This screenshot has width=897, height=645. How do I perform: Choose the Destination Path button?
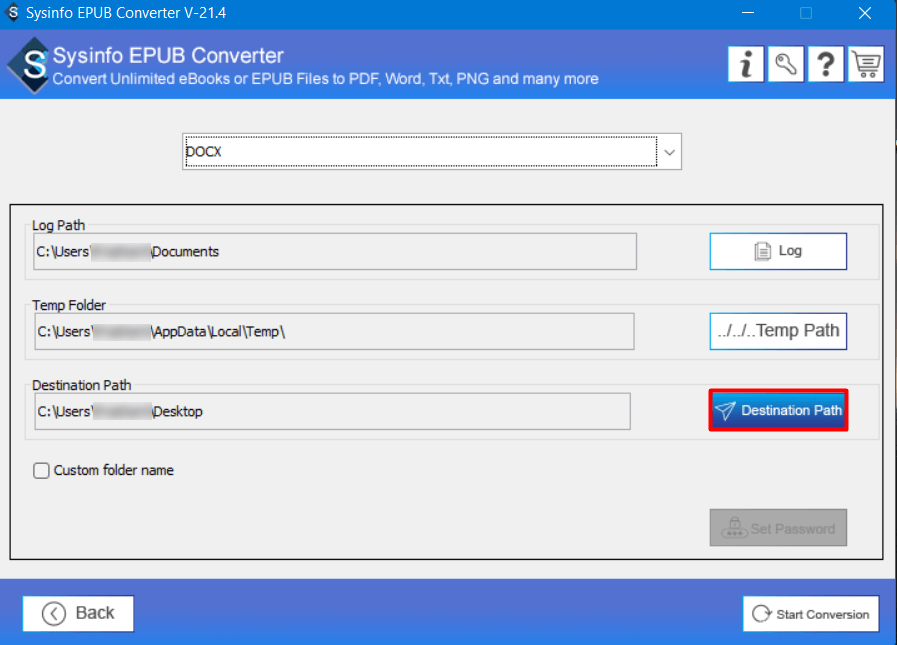778,410
